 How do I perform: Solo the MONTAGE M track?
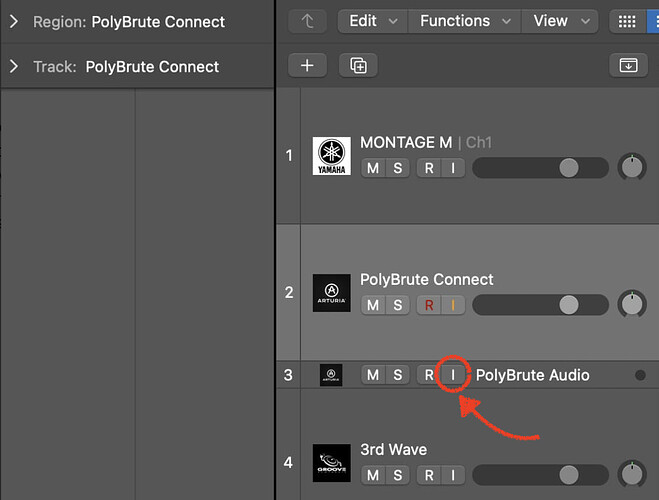point(398,168)
